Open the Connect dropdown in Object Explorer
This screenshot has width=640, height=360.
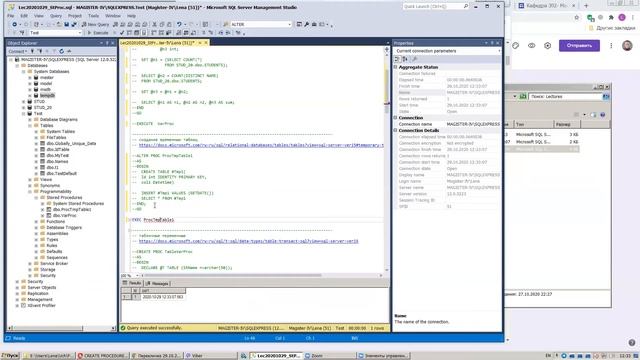click(x=18, y=51)
